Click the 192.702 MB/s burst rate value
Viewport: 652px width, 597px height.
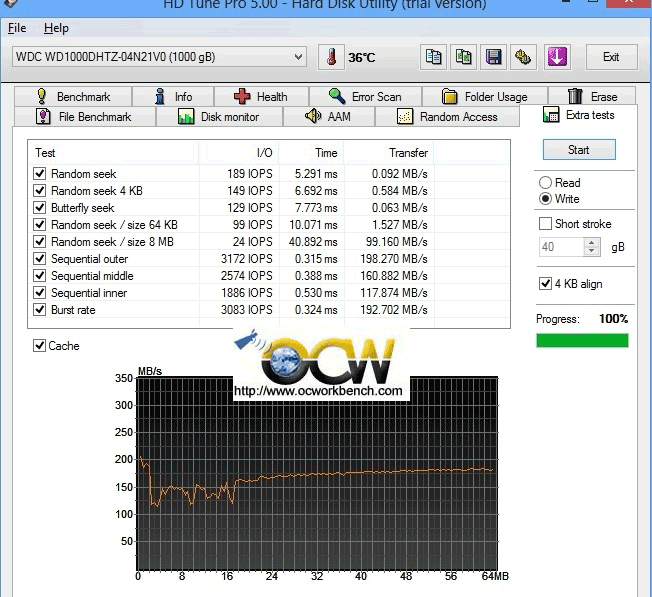(394, 310)
